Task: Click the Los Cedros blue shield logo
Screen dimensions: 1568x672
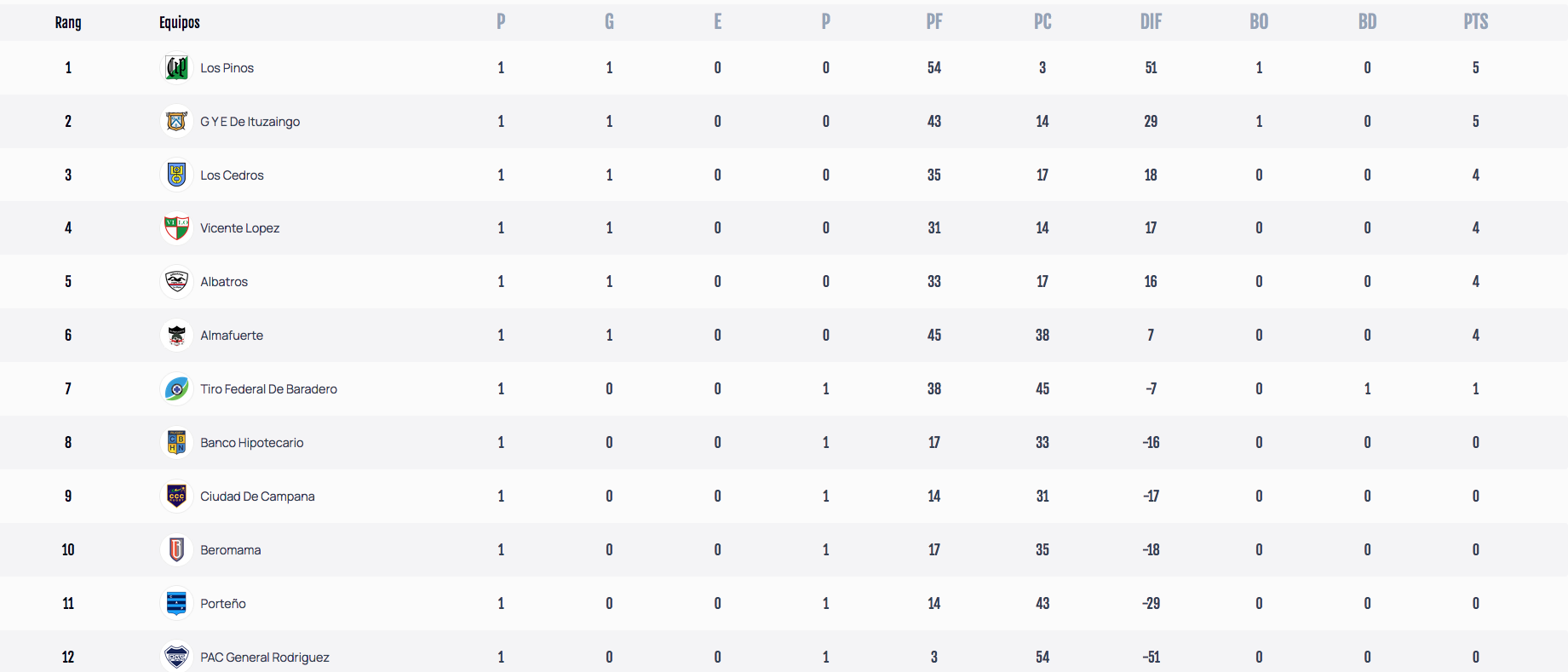Action: pos(176,175)
